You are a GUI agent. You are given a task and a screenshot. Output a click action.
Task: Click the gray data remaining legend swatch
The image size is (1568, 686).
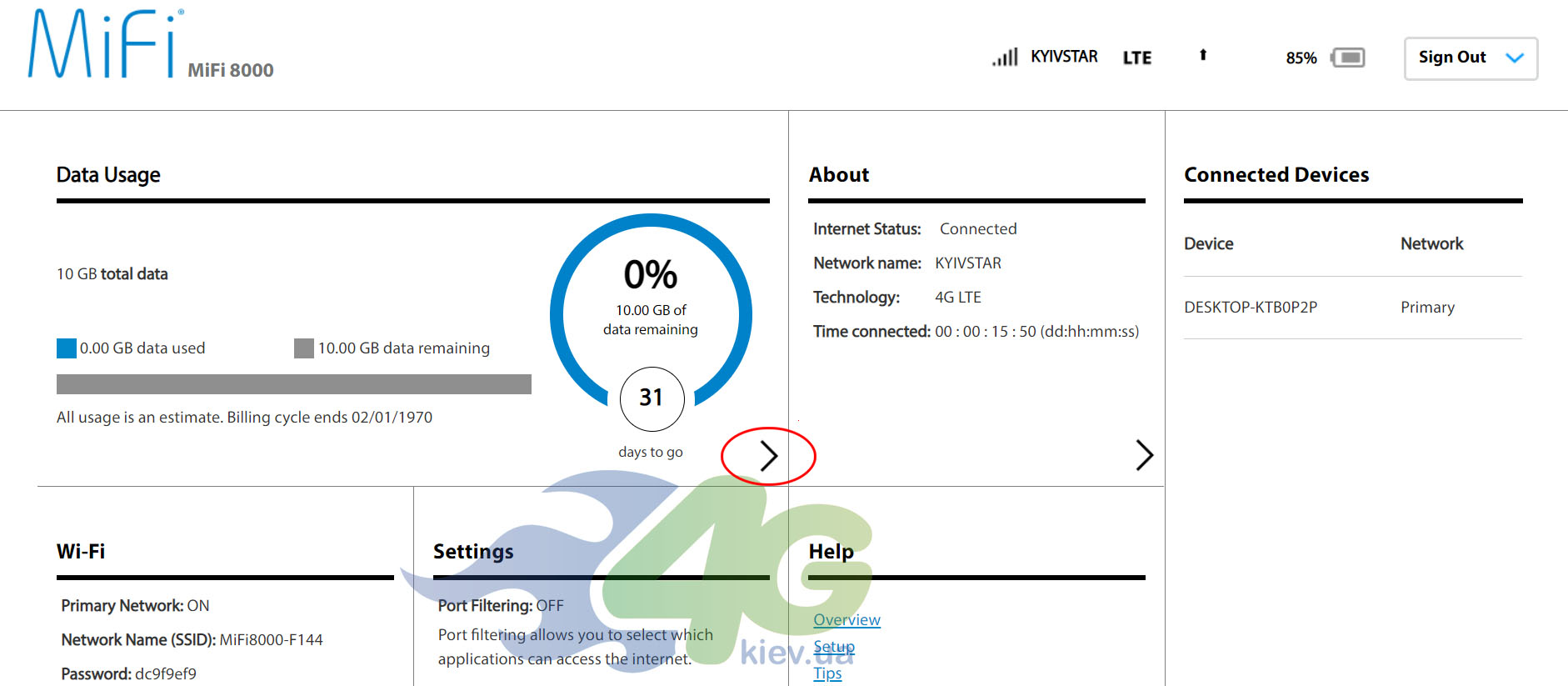pyautogui.click(x=304, y=348)
